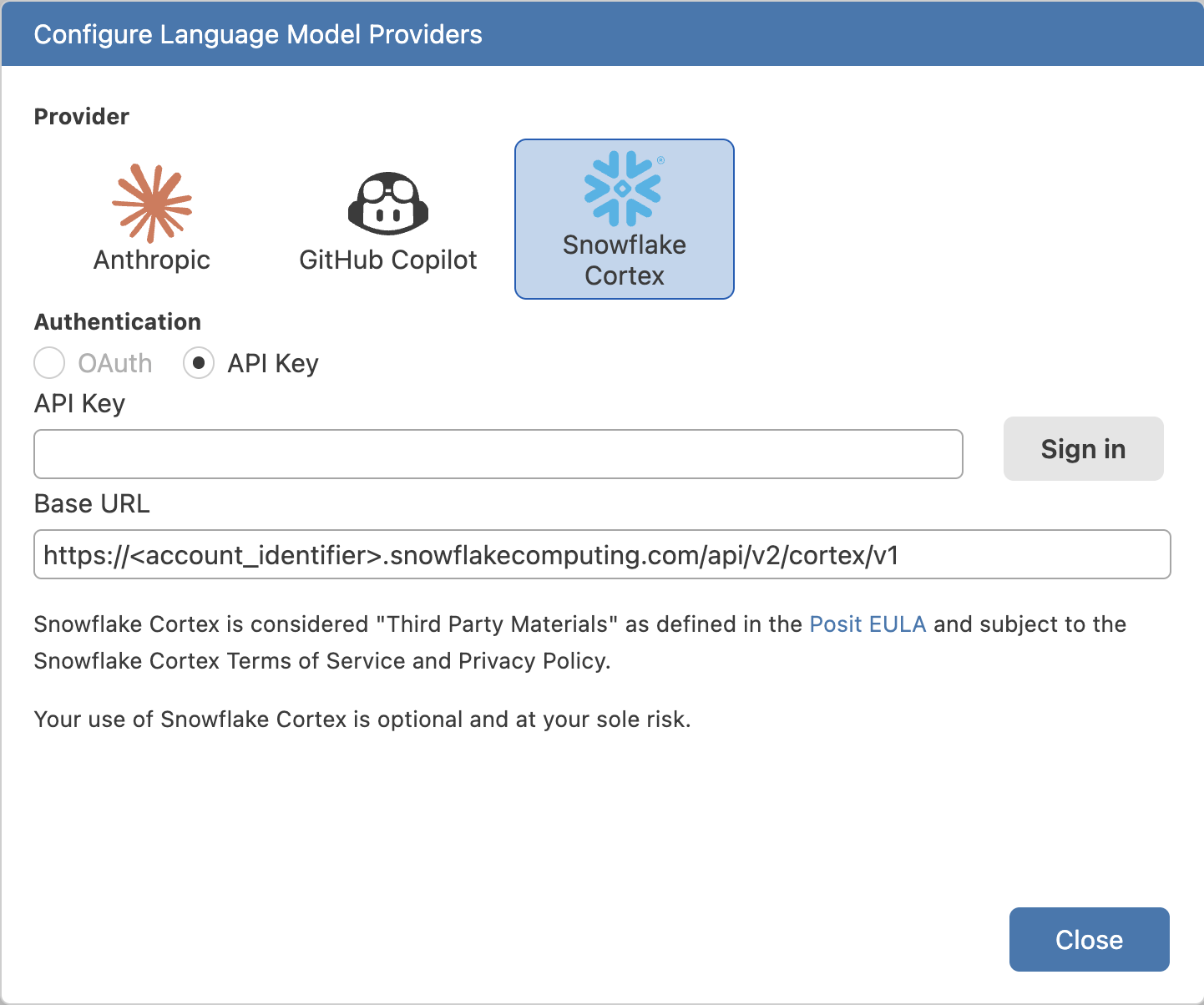Click the GitHub Copilot label text
This screenshot has width=1204, height=1005.
[387, 260]
